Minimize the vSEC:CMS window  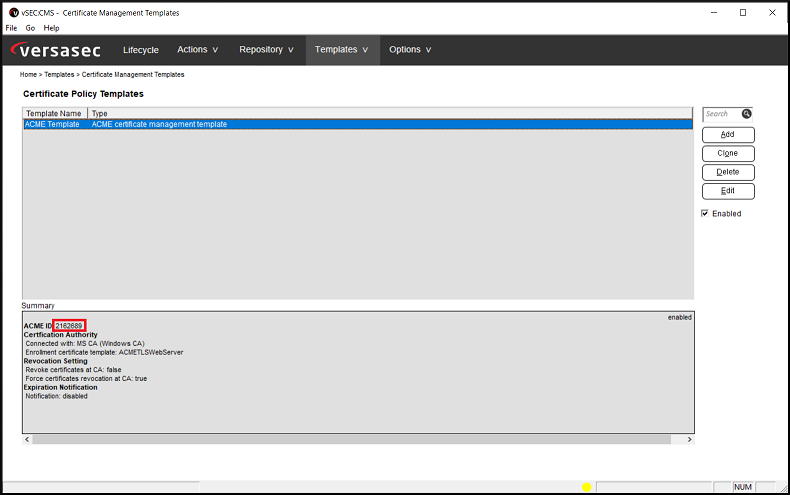pos(714,13)
